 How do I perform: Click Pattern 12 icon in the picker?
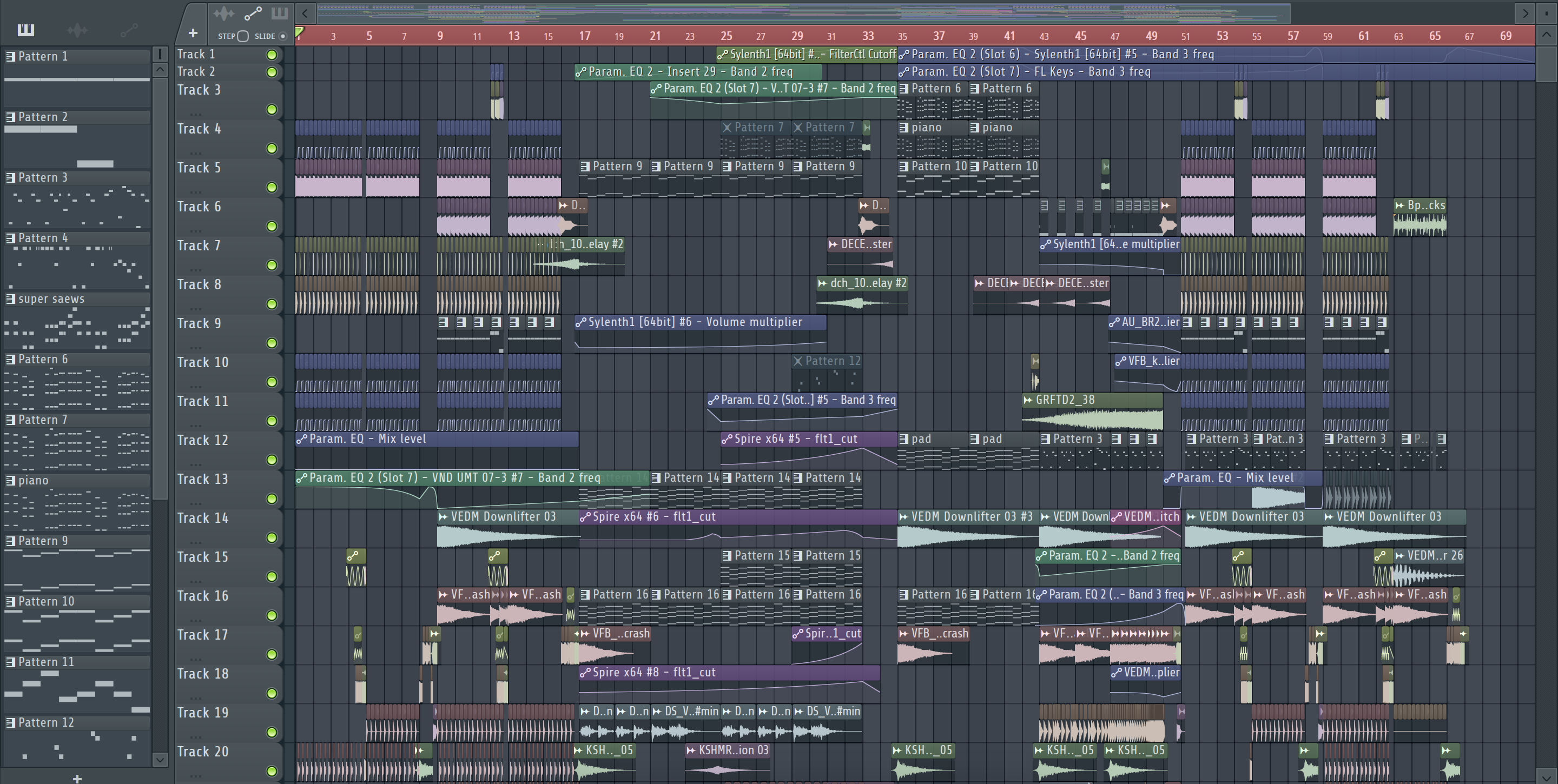click(10, 723)
